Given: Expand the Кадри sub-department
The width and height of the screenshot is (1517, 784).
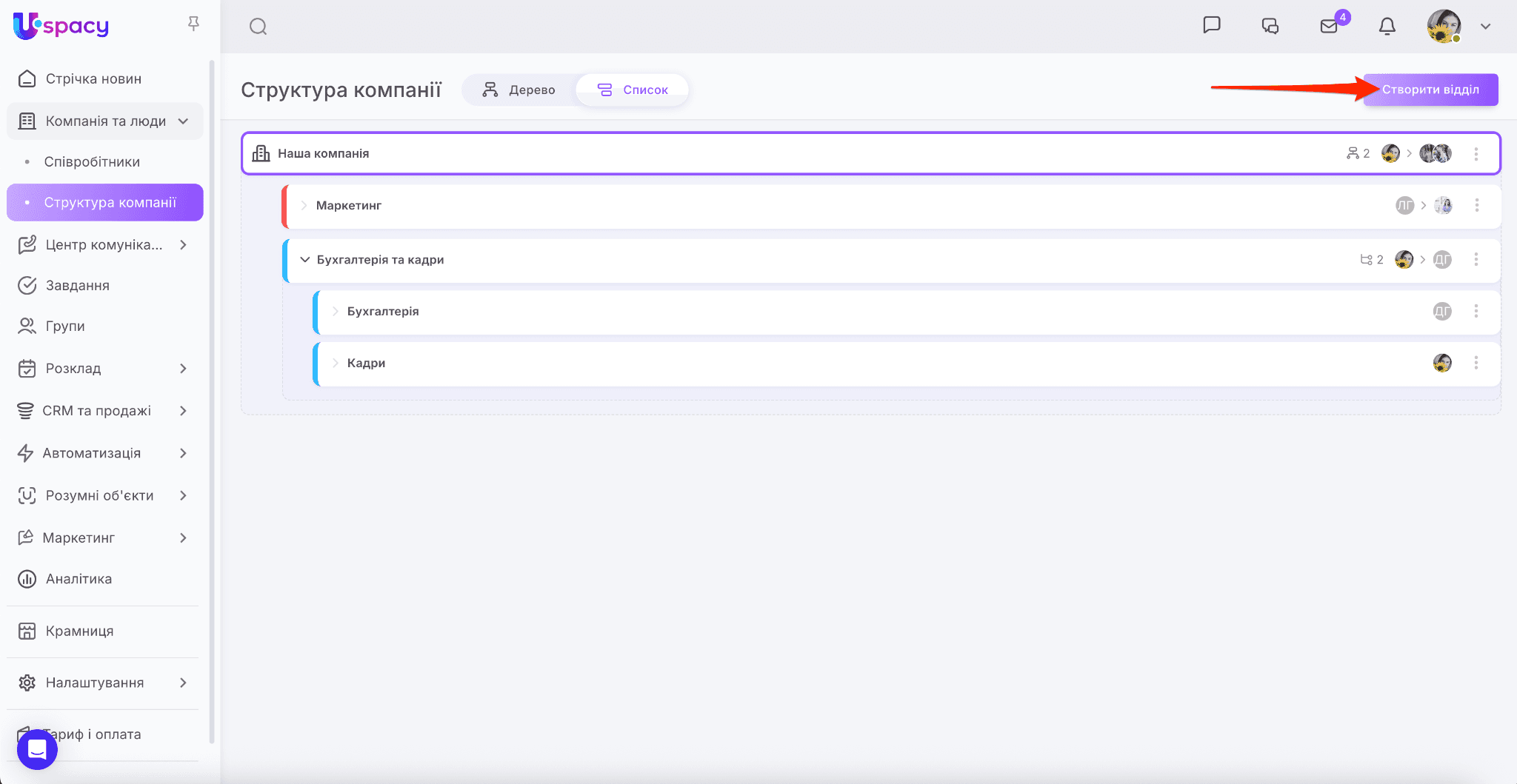Looking at the screenshot, I should [x=335, y=363].
